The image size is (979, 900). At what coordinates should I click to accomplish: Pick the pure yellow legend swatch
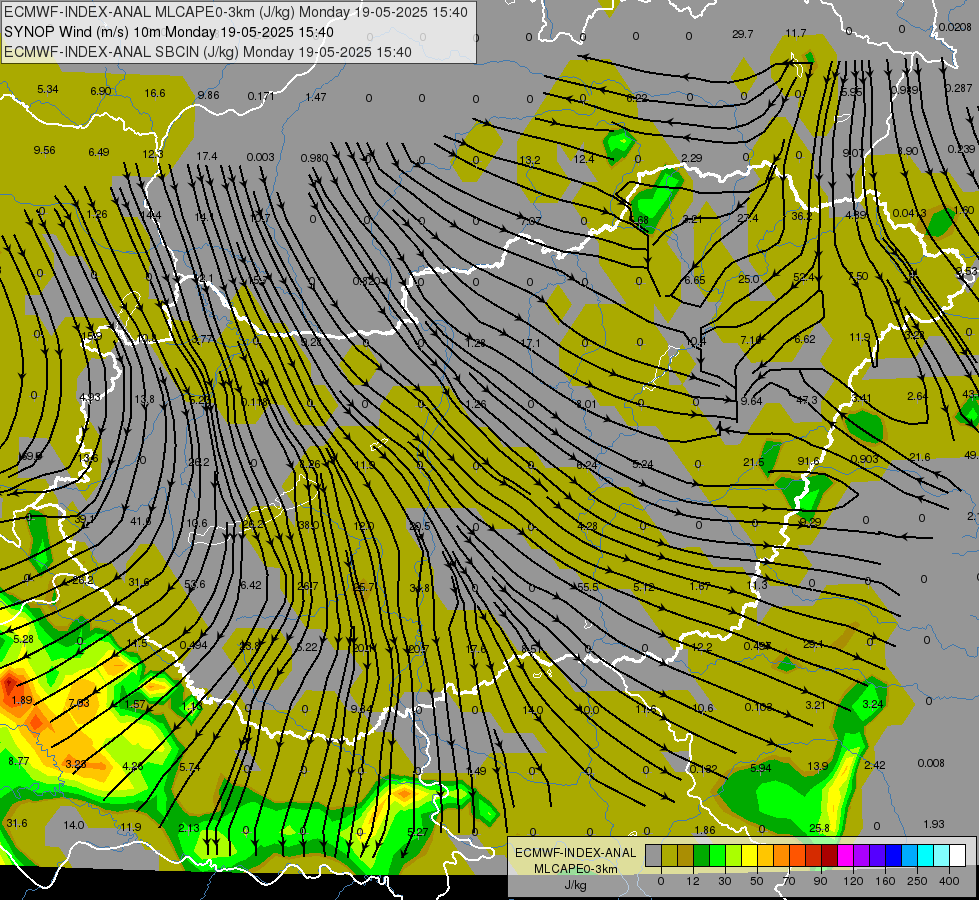[750, 856]
